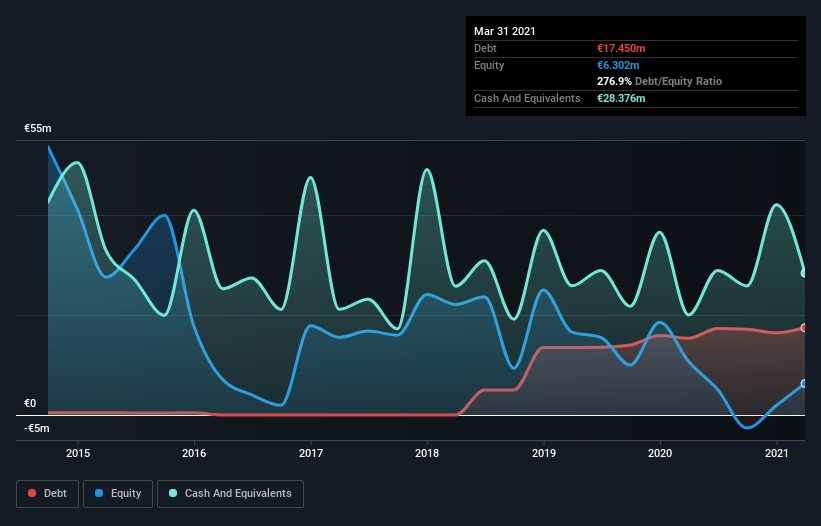
Task: Click the Mar 31 2021 tooltip date
Action: 505,31
